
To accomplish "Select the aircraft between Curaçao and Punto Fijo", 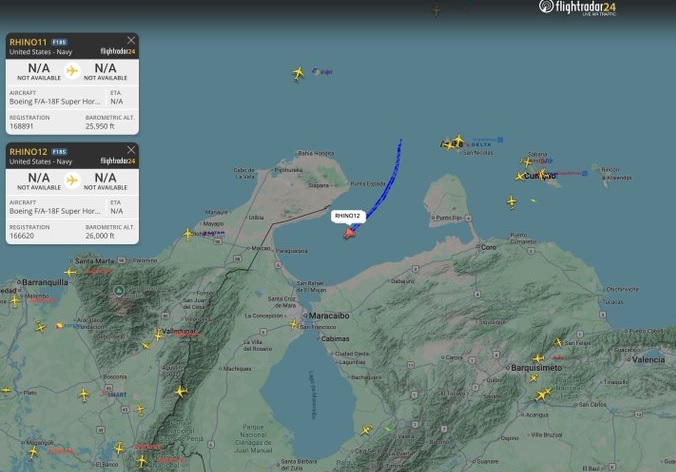I will [511, 201].
